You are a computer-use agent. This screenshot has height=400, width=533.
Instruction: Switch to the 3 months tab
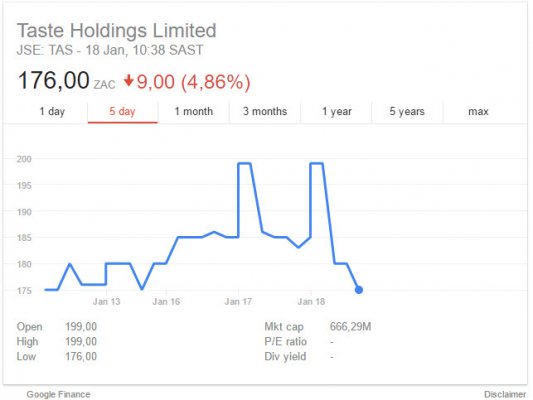pos(265,111)
